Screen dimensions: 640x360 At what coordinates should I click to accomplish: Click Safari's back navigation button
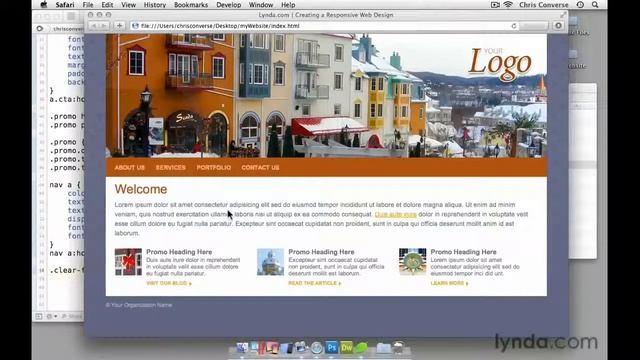[x=93, y=26]
